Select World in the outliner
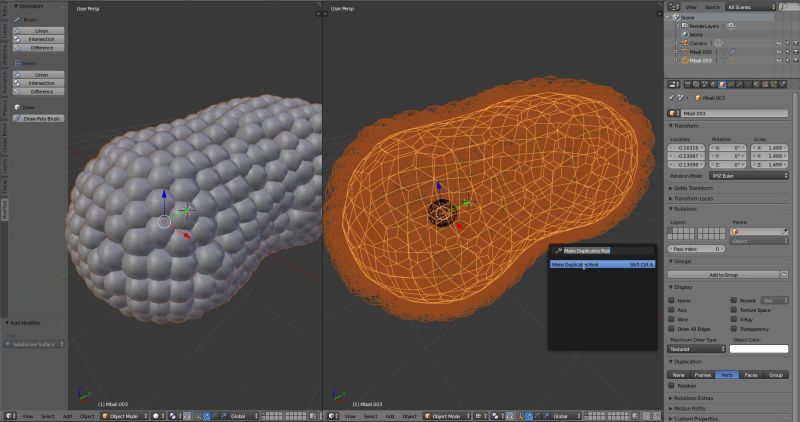This screenshot has width=800, height=422. (x=696, y=35)
